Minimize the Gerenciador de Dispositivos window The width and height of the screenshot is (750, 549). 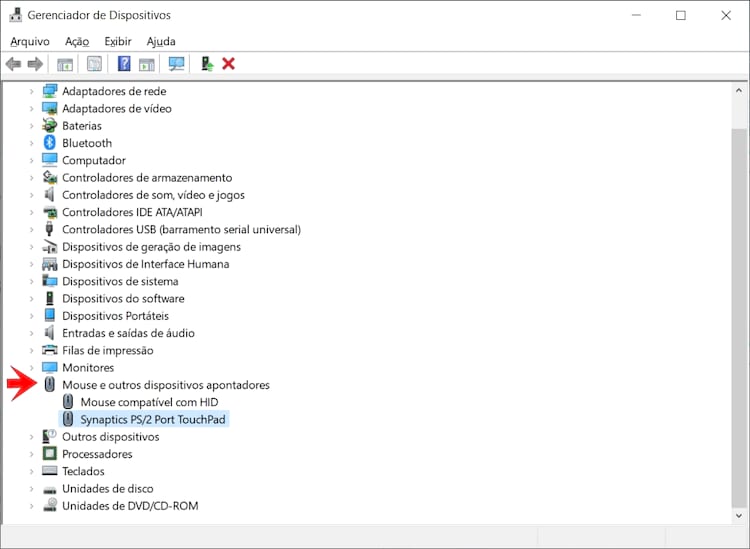pos(636,15)
